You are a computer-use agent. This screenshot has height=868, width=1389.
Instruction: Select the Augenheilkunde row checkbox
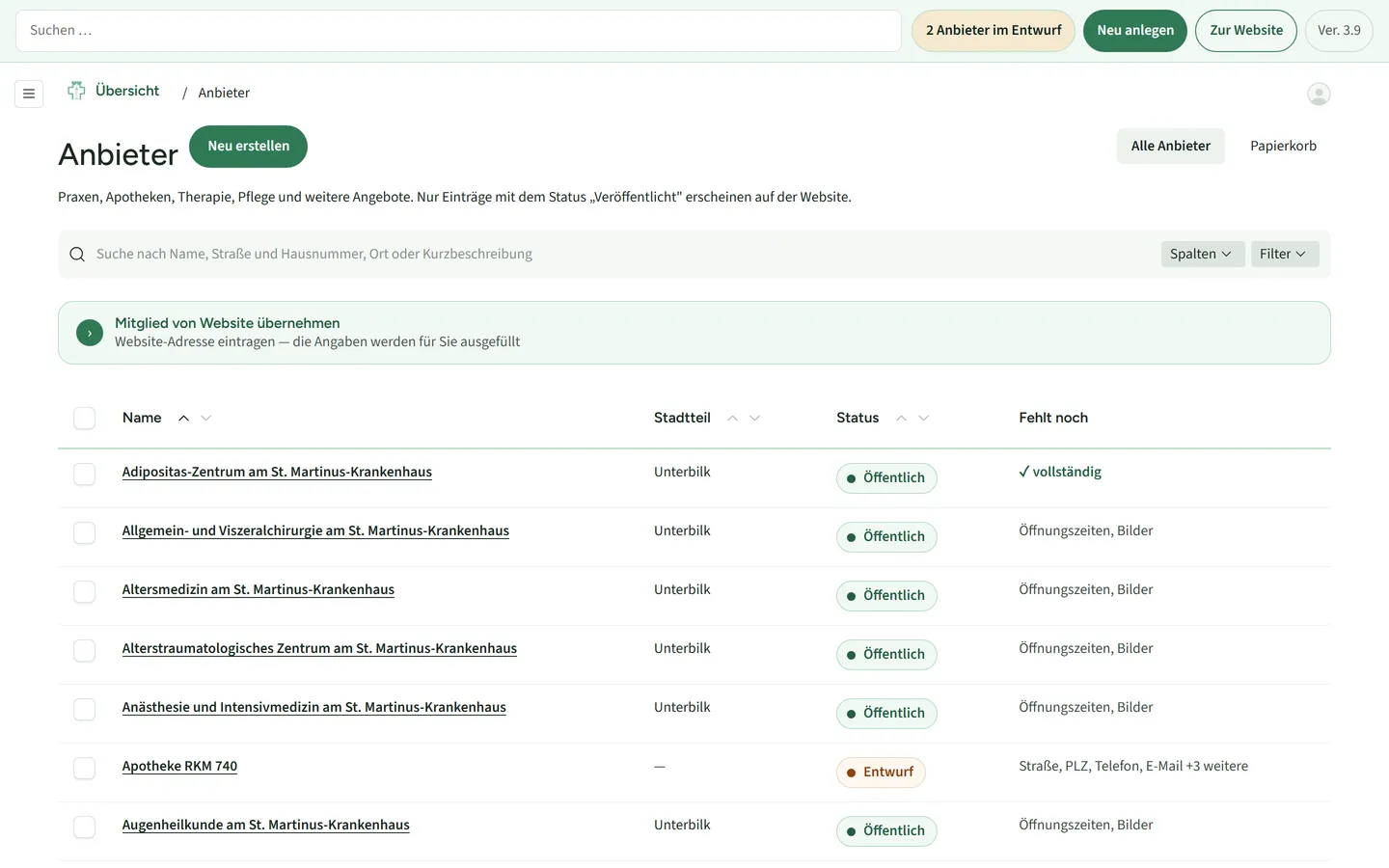click(x=85, y=827)
